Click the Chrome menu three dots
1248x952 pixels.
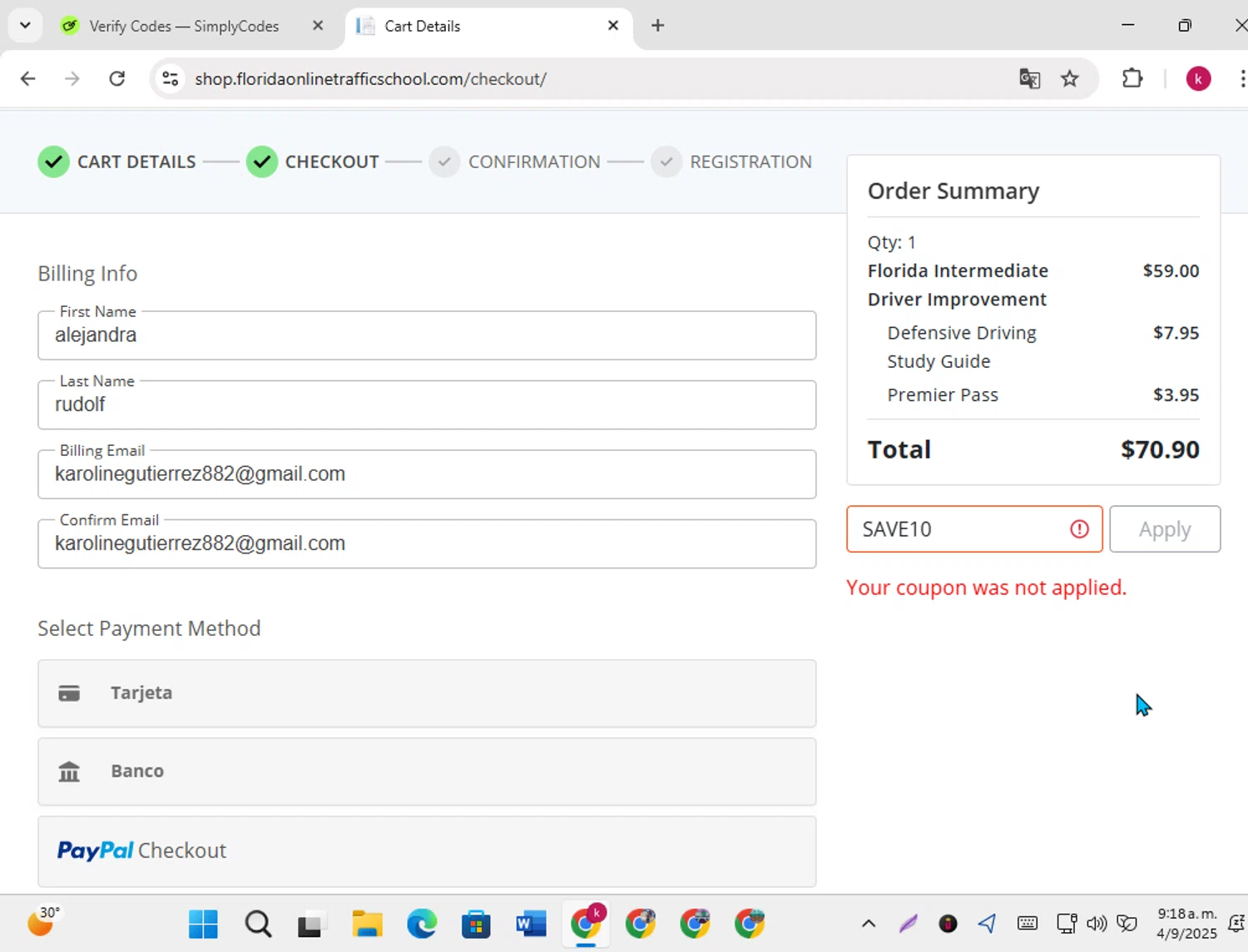click(x=1242, y=79)
